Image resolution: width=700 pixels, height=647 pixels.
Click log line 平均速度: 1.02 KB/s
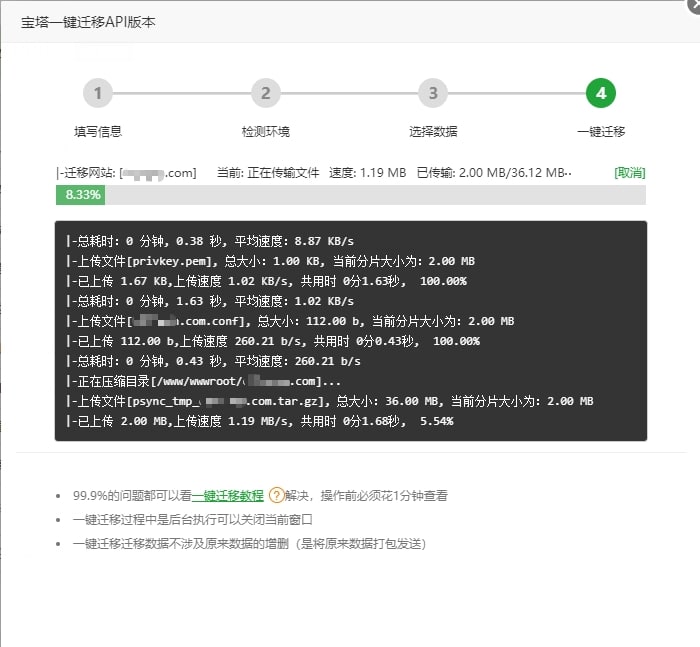pos(210,301)
